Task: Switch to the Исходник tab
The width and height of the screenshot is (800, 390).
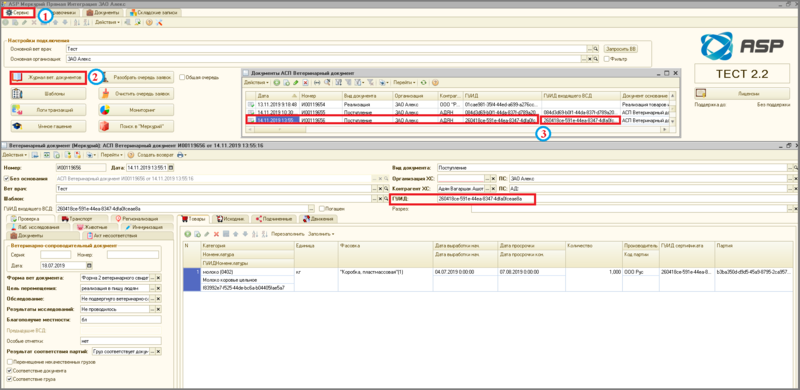Action: point(231,218)
